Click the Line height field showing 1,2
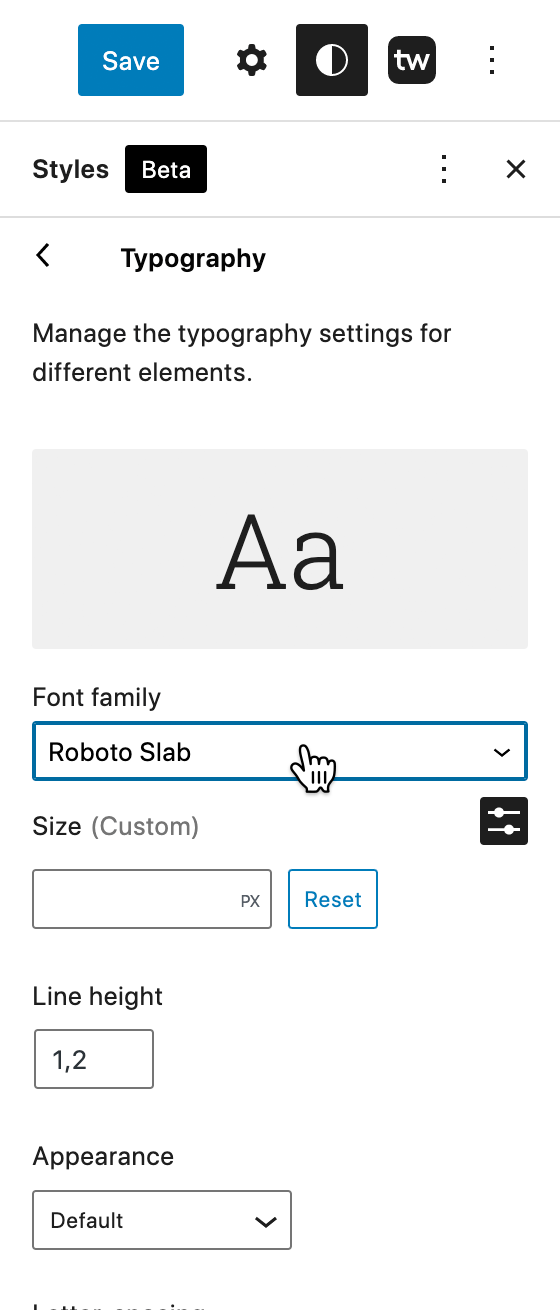Image resolution: width=560 pixels, height=1310 pixels. tap(94, 1059)
